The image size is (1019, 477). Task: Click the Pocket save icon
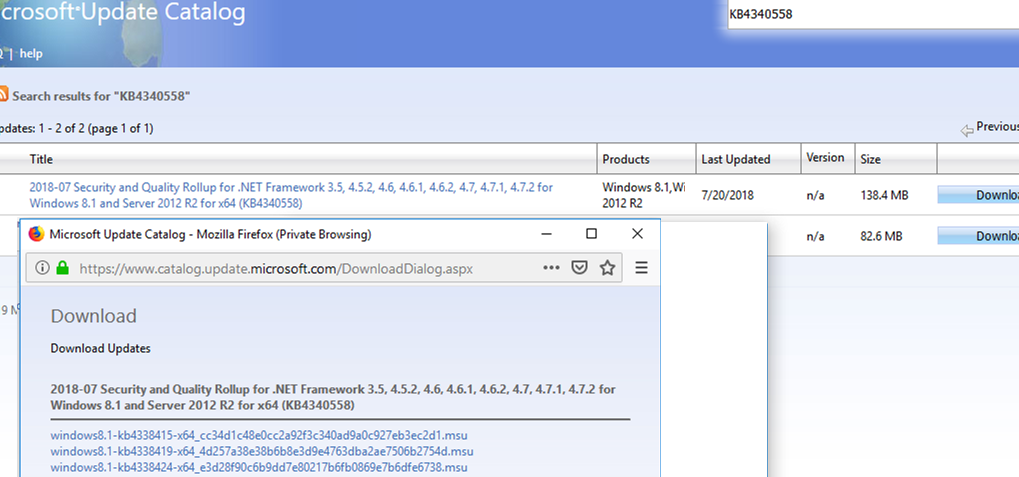579,268
